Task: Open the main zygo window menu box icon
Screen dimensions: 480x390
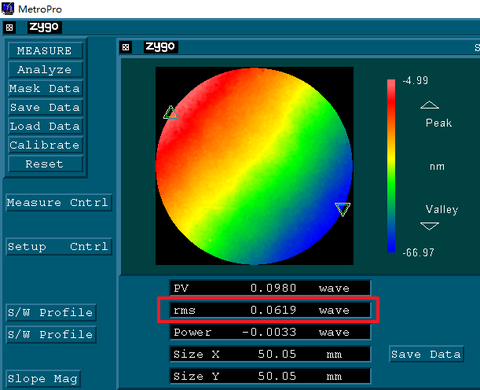Action: 9,27
